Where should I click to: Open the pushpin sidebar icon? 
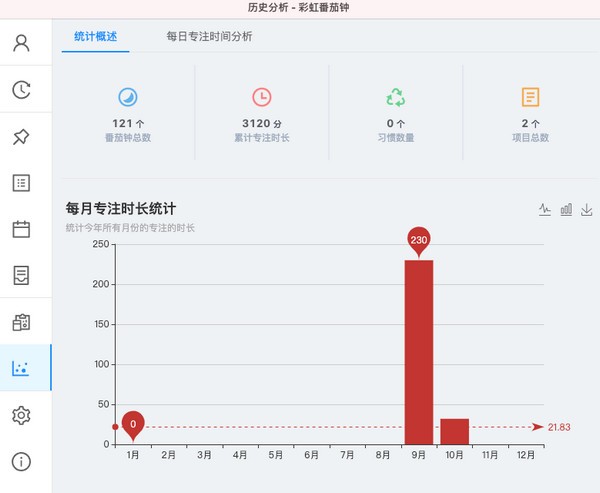pyautogui.click(x=21, y=137)
